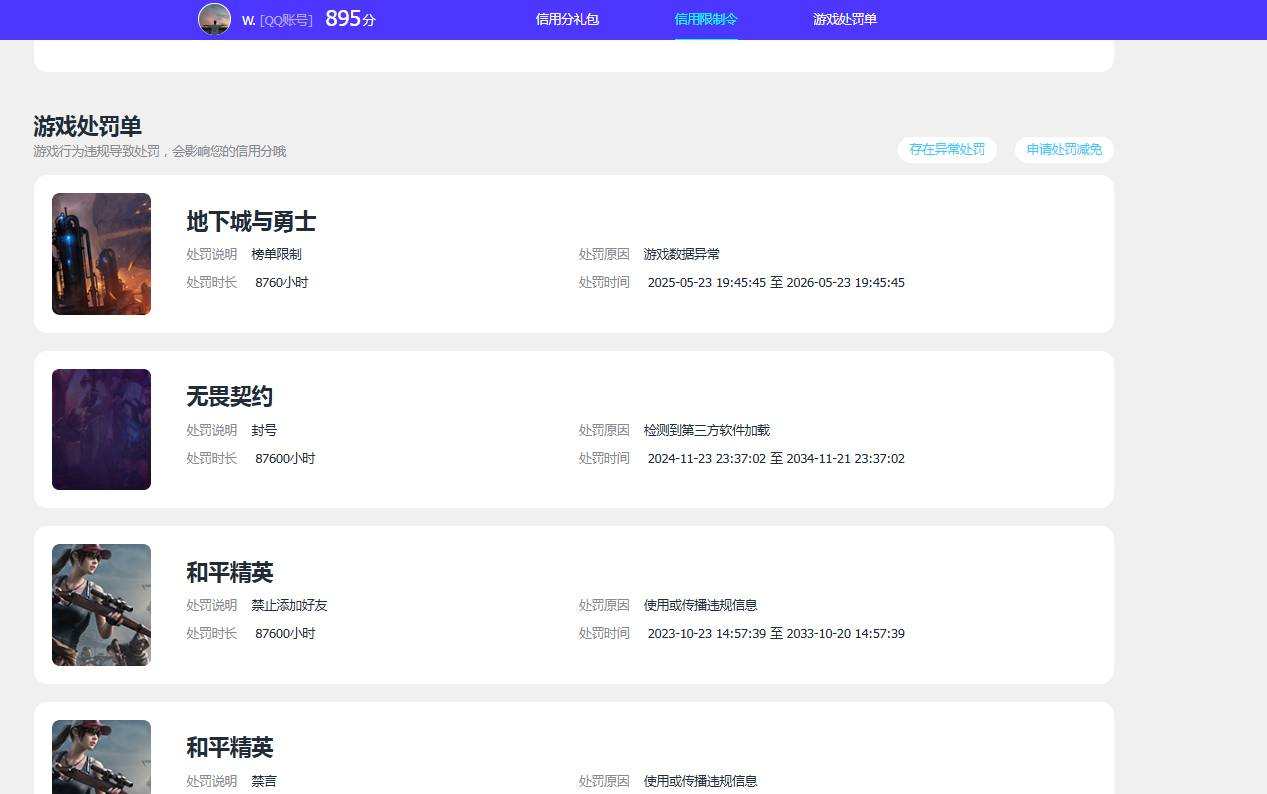The image size is (1267, 794).
Task: Click 检测到第三方软件加载 reason text
Action: tap(706, 431)
